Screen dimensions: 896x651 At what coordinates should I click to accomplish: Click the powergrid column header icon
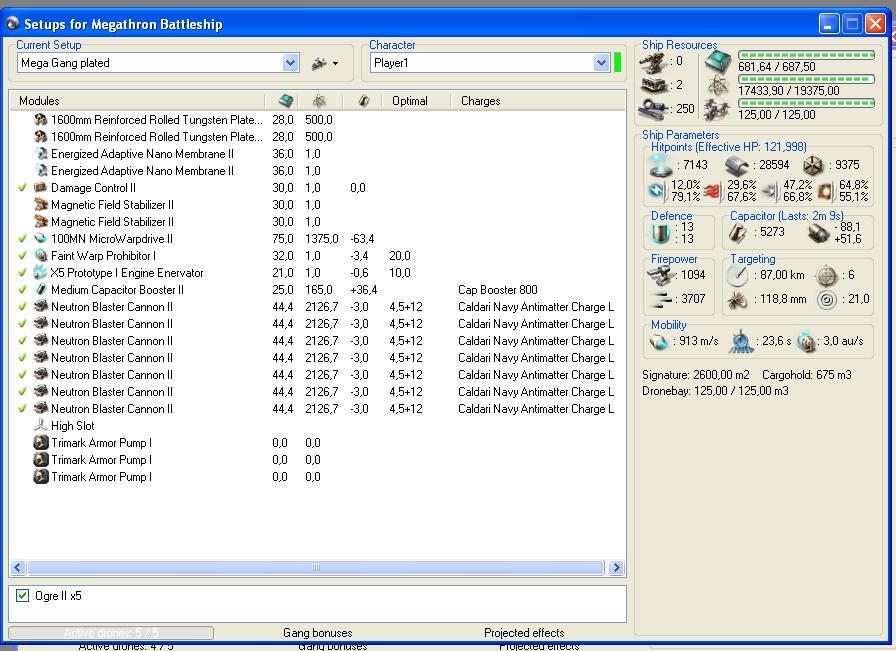coord(318,101)
